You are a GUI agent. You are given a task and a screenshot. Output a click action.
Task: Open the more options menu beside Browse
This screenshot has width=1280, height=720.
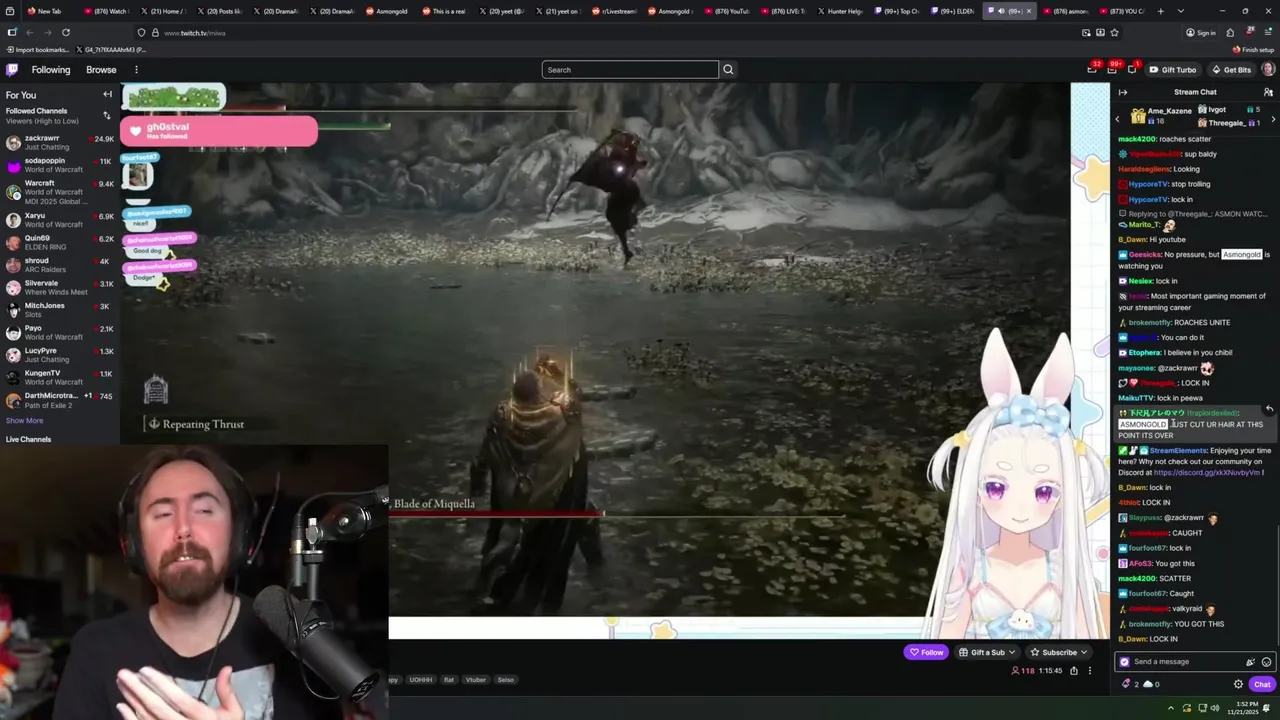pyautogui.click(x=136, y=70)
